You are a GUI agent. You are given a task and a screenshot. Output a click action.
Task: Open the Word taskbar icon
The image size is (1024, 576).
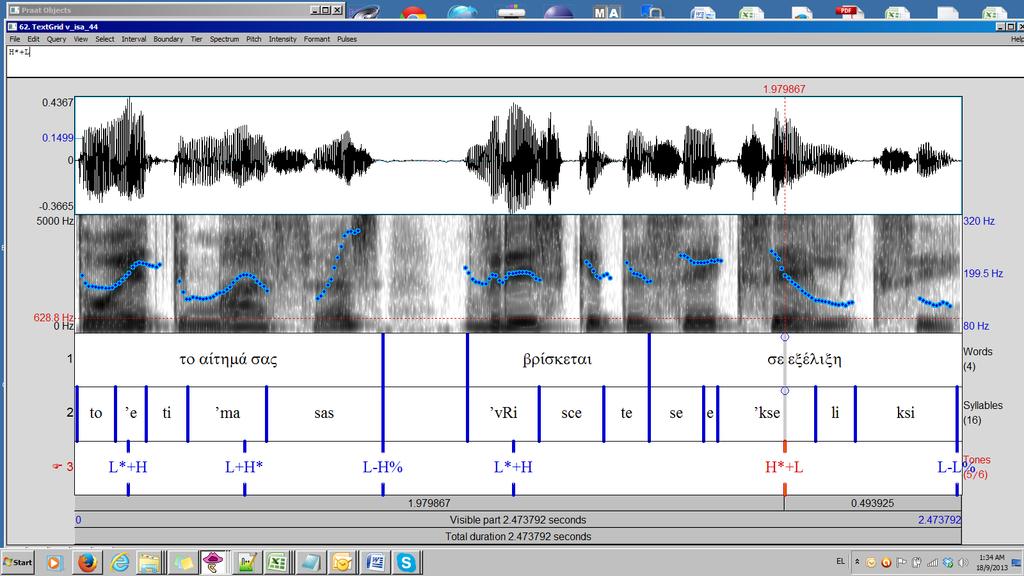coord(375,562)
